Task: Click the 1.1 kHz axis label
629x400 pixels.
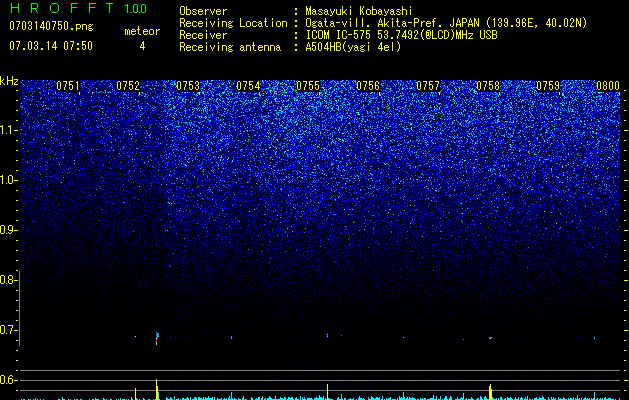Action: [7, 130]
